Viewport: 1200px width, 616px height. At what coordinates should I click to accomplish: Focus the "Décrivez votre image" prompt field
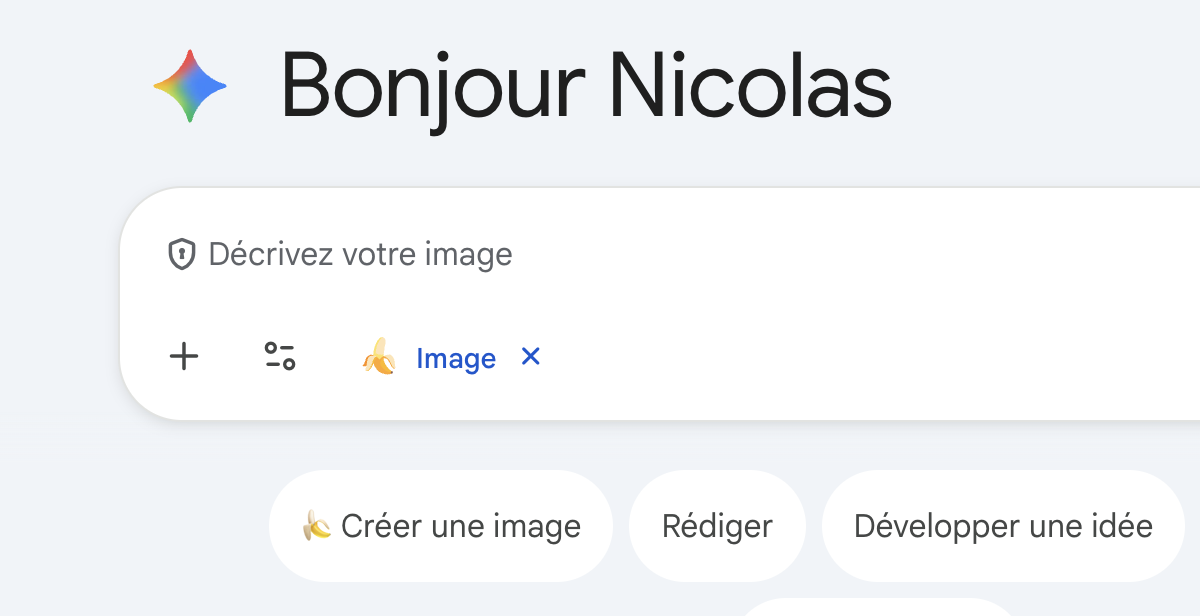point(600,255)
